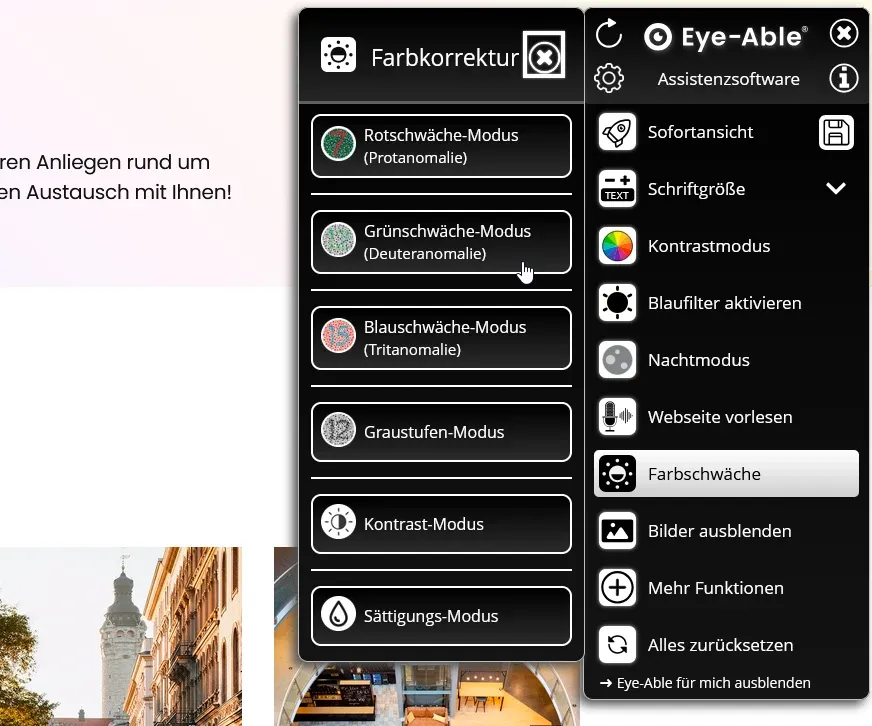Click the save settings disk icon

pyautogui.click(x=836, y=132)
